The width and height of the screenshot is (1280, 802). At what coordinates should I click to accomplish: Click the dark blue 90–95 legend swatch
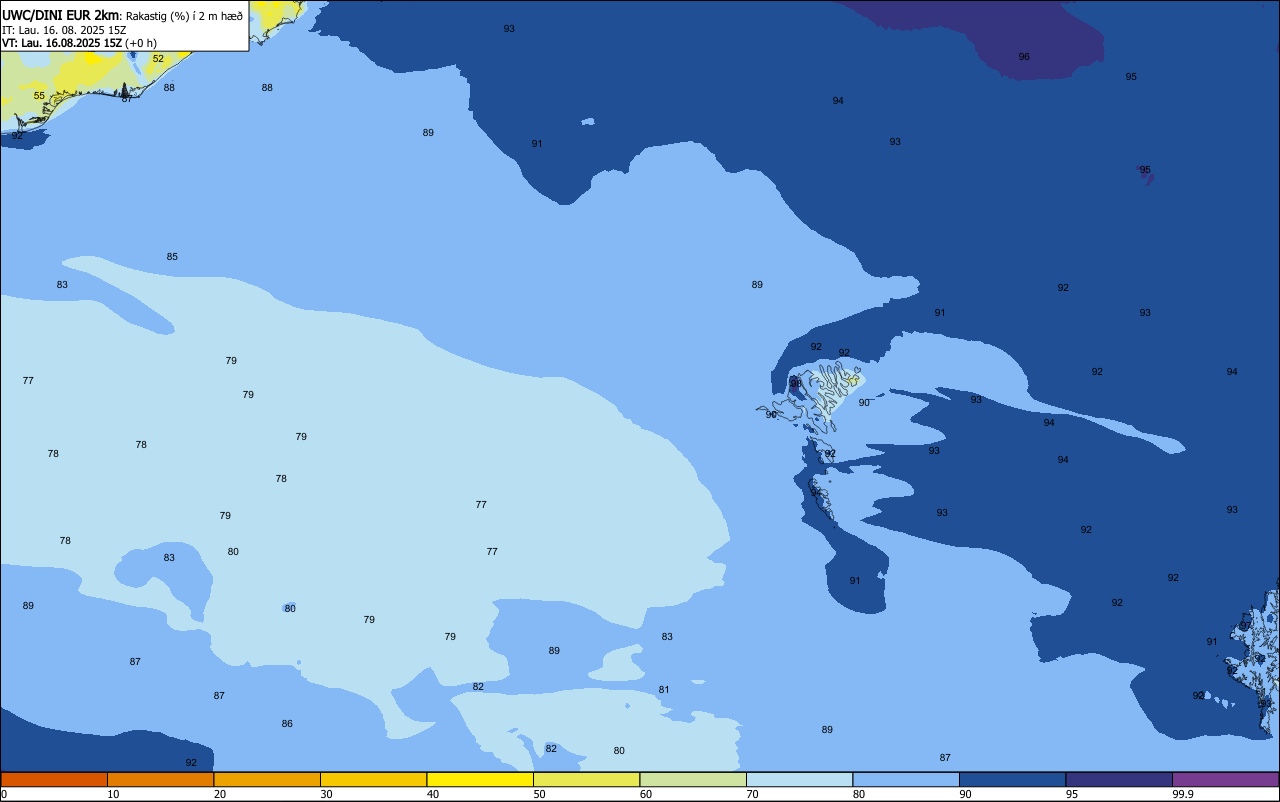1012,779
